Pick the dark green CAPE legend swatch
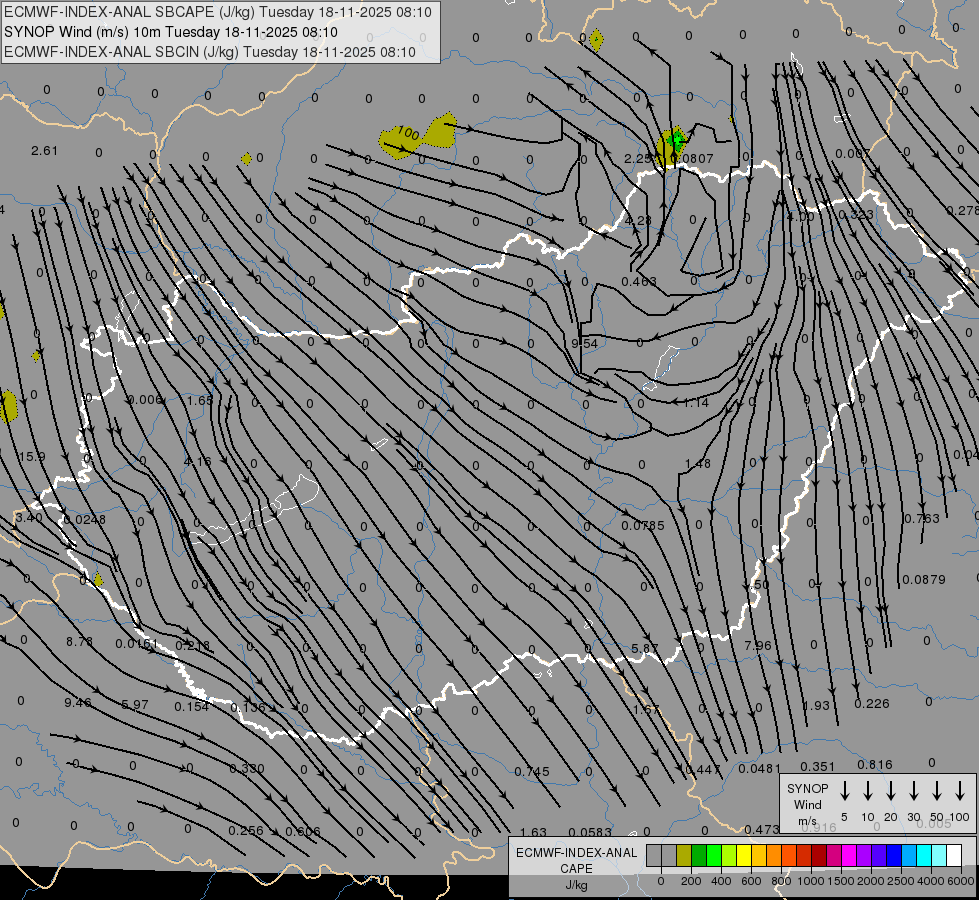This screenshot has height=900, width=979. pos(699,855)
